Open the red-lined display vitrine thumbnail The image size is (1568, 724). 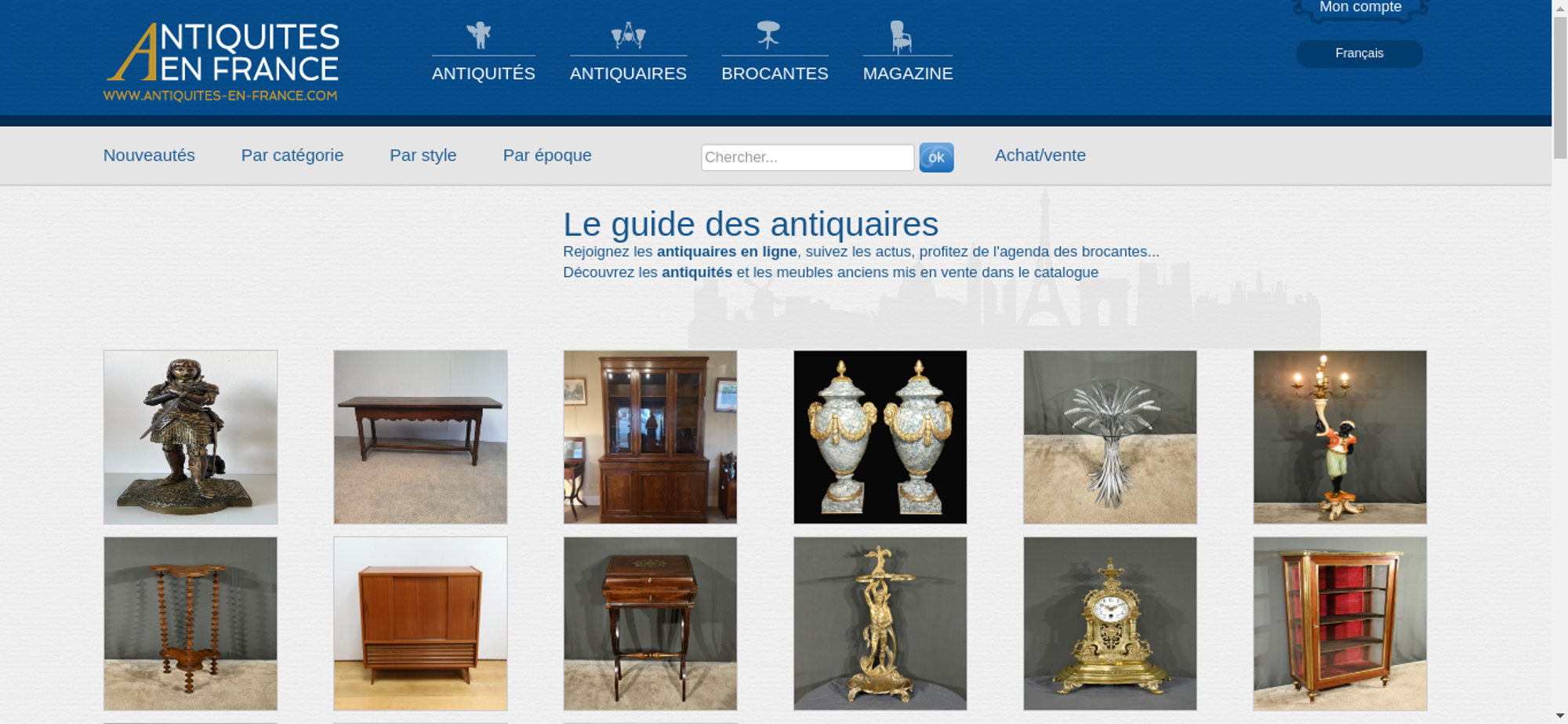(1340, 624)
